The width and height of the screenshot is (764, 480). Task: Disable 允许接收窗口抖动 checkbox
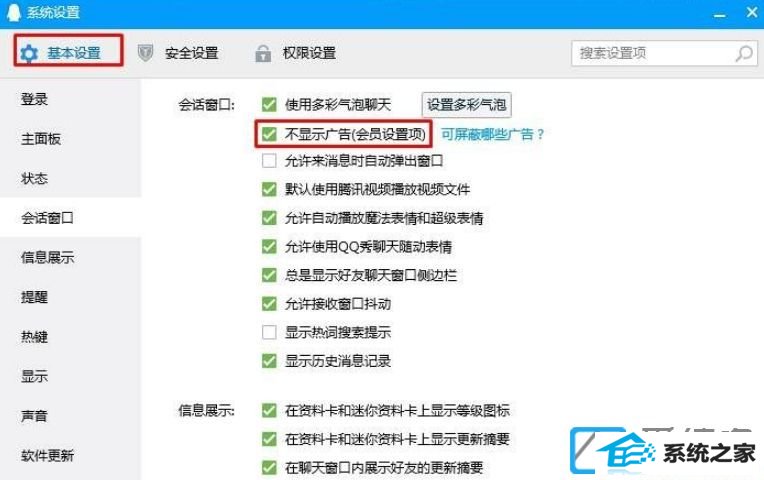click(x=269, y=304)
